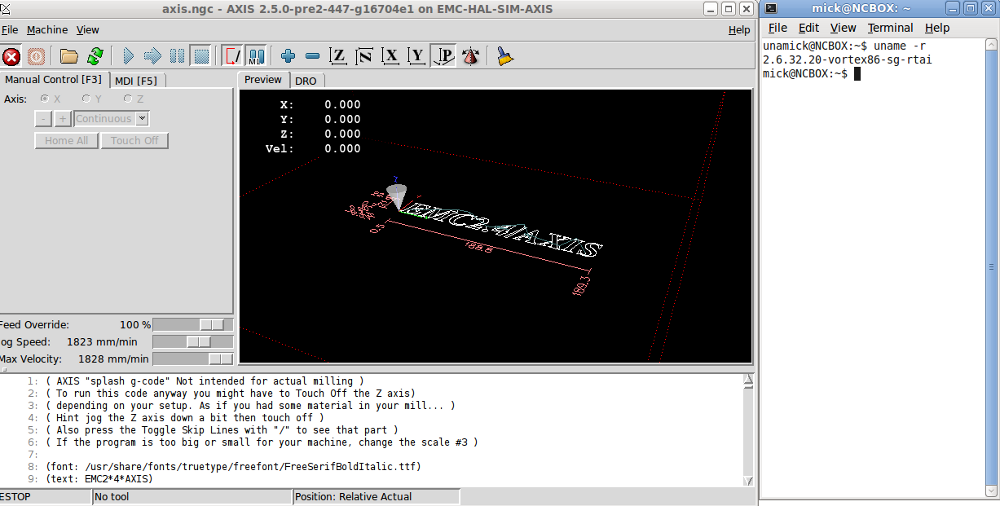Reload the current file
This screenshot has height=506, width=1000.
(95, 56)
